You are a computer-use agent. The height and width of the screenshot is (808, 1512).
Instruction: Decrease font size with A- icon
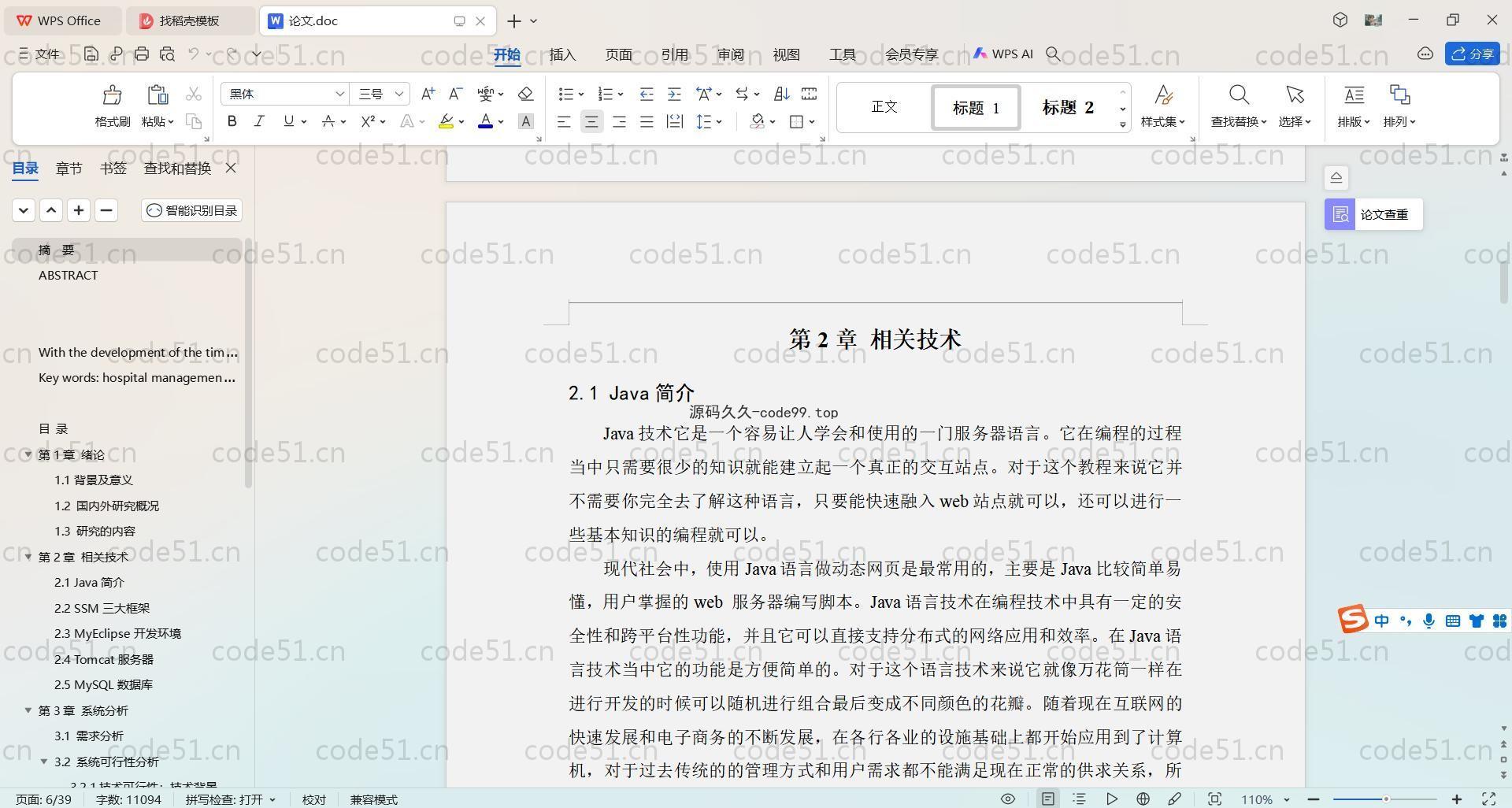pos(455,94)
